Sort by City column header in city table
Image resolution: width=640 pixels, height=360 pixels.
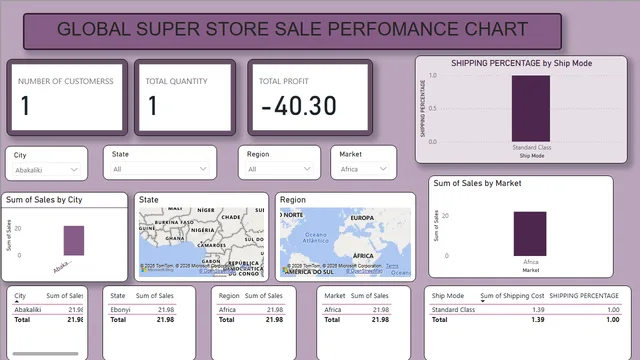pyautogui.click(x=20, y=296)
